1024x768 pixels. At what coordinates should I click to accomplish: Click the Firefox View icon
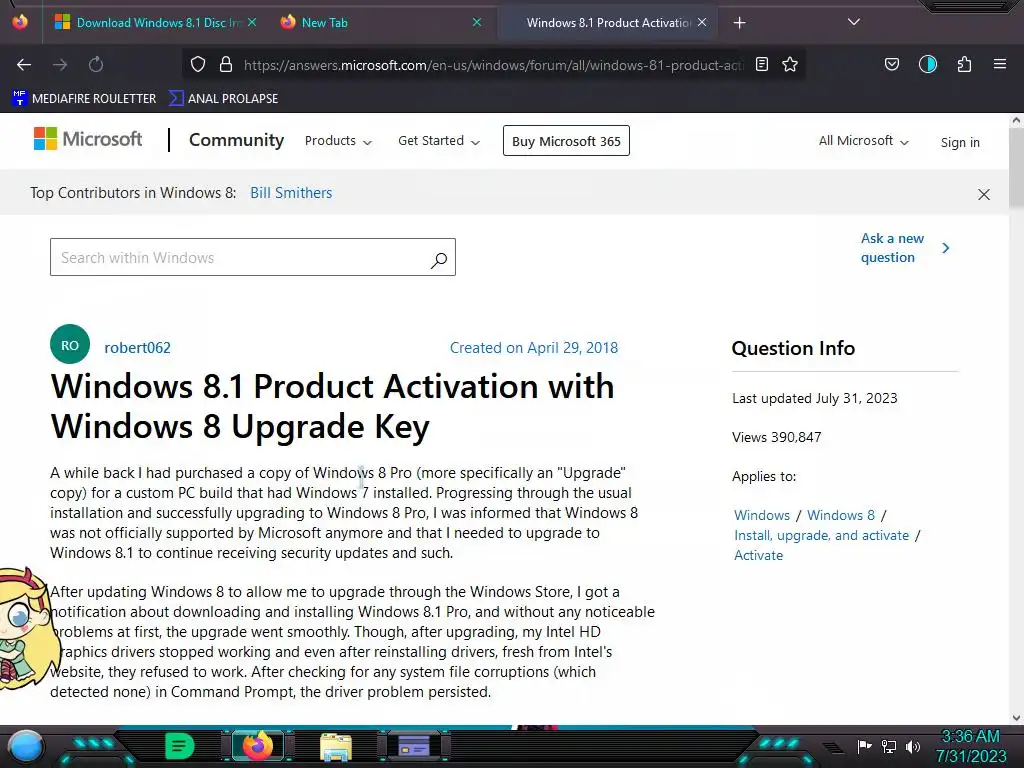click(20, 22)
